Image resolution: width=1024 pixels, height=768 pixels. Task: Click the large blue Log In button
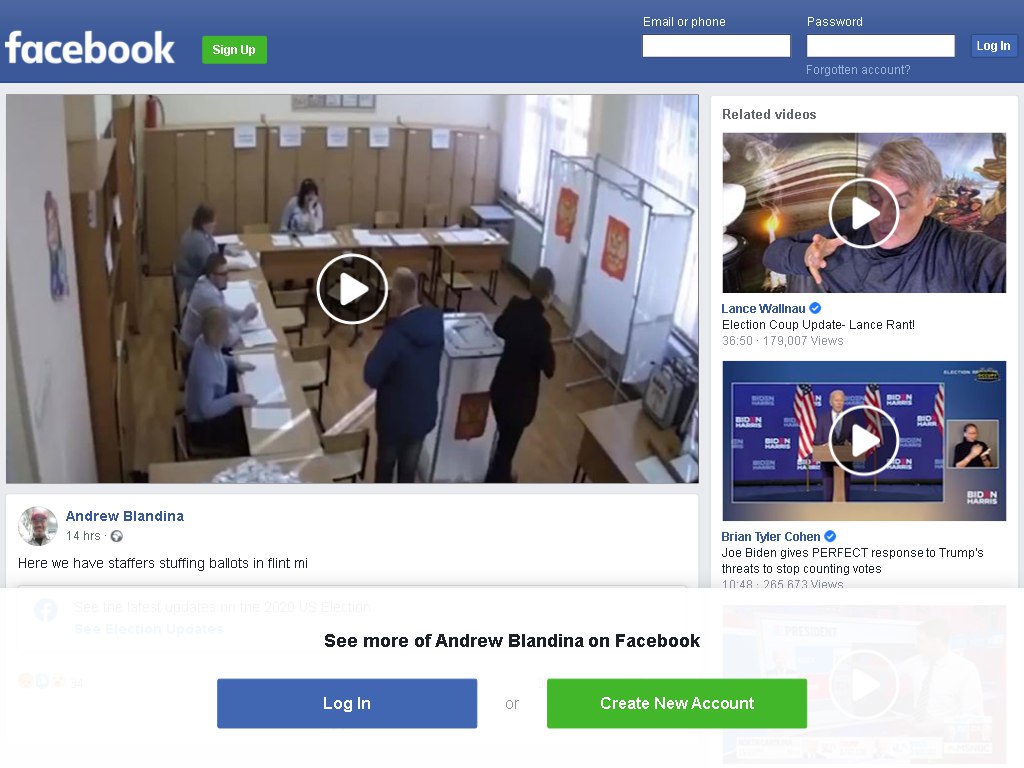coord(347,703)
